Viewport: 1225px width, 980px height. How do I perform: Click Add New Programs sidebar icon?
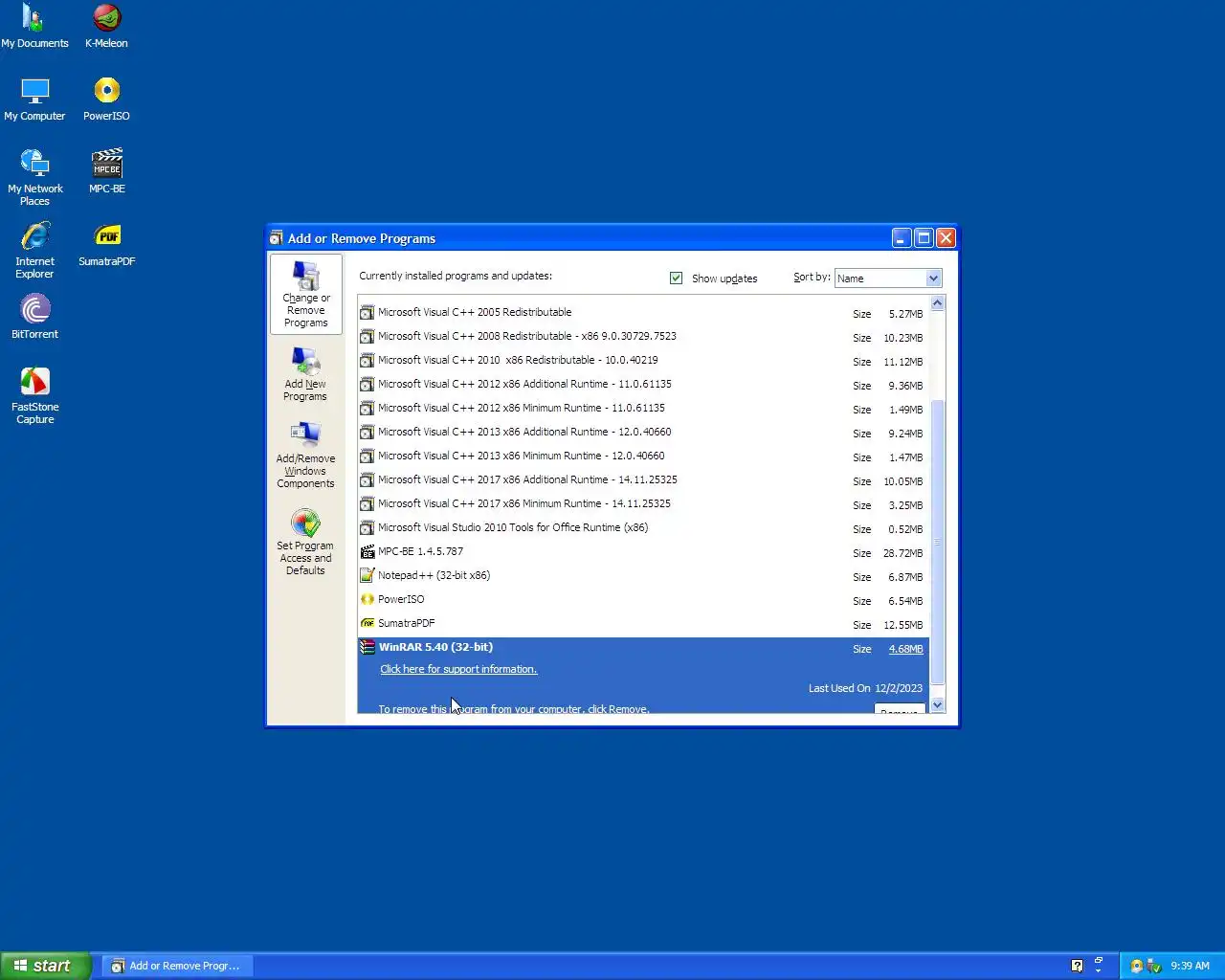306,373
